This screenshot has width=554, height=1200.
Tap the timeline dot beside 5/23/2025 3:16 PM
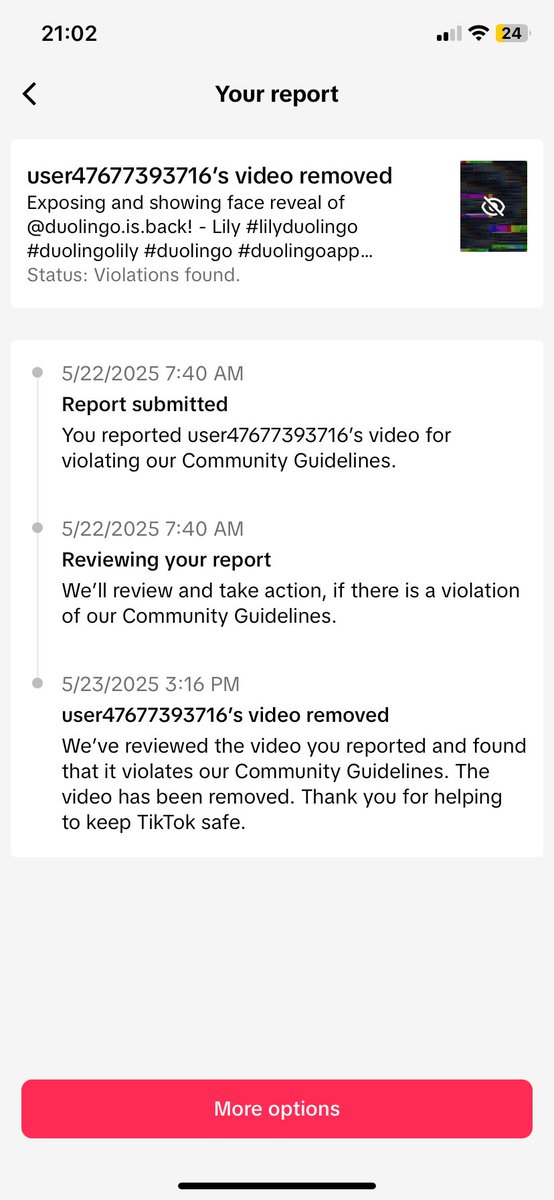(38, 684)
